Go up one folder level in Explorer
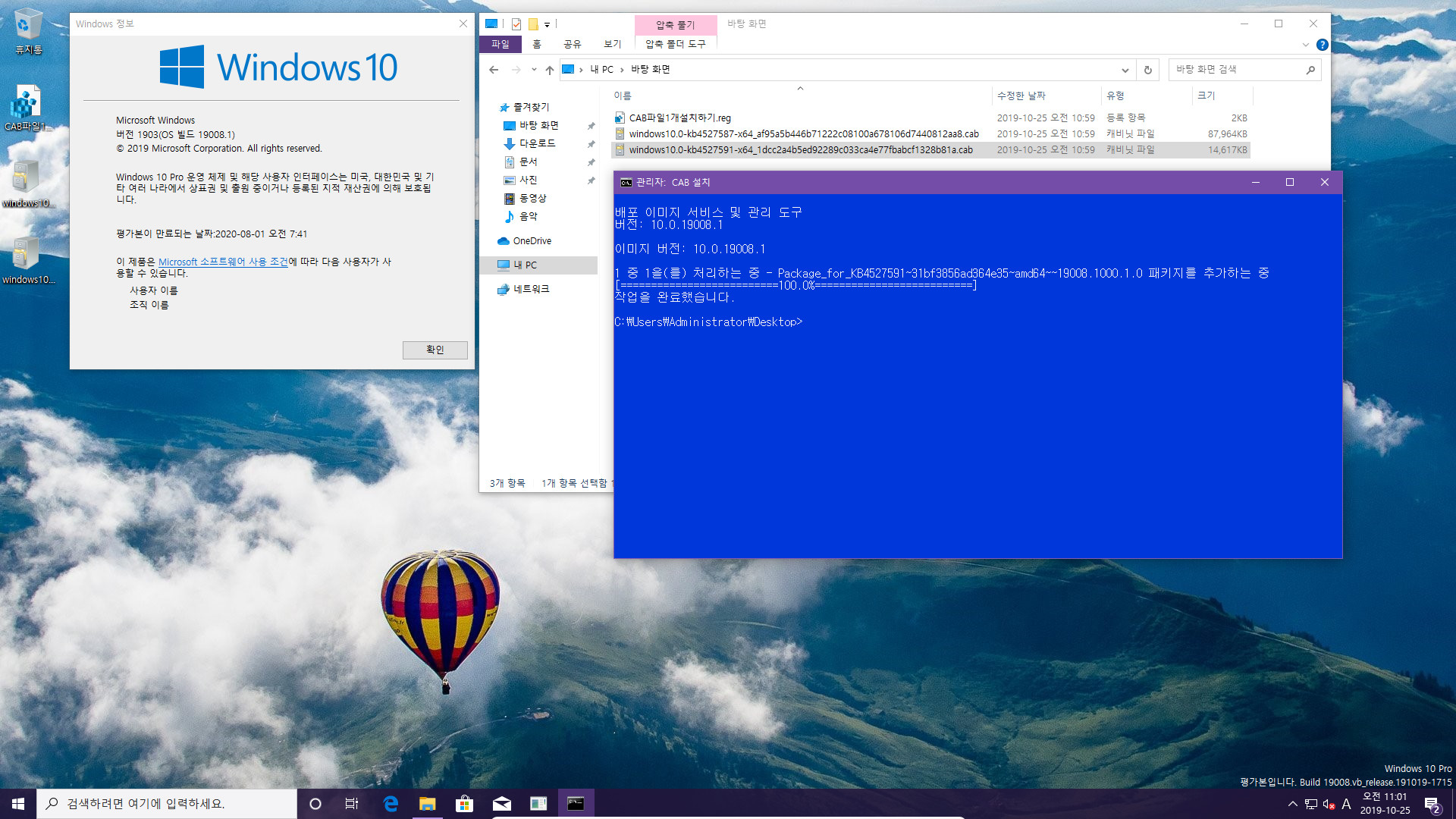The image size is (1456, 819). [x=550, y=70]
